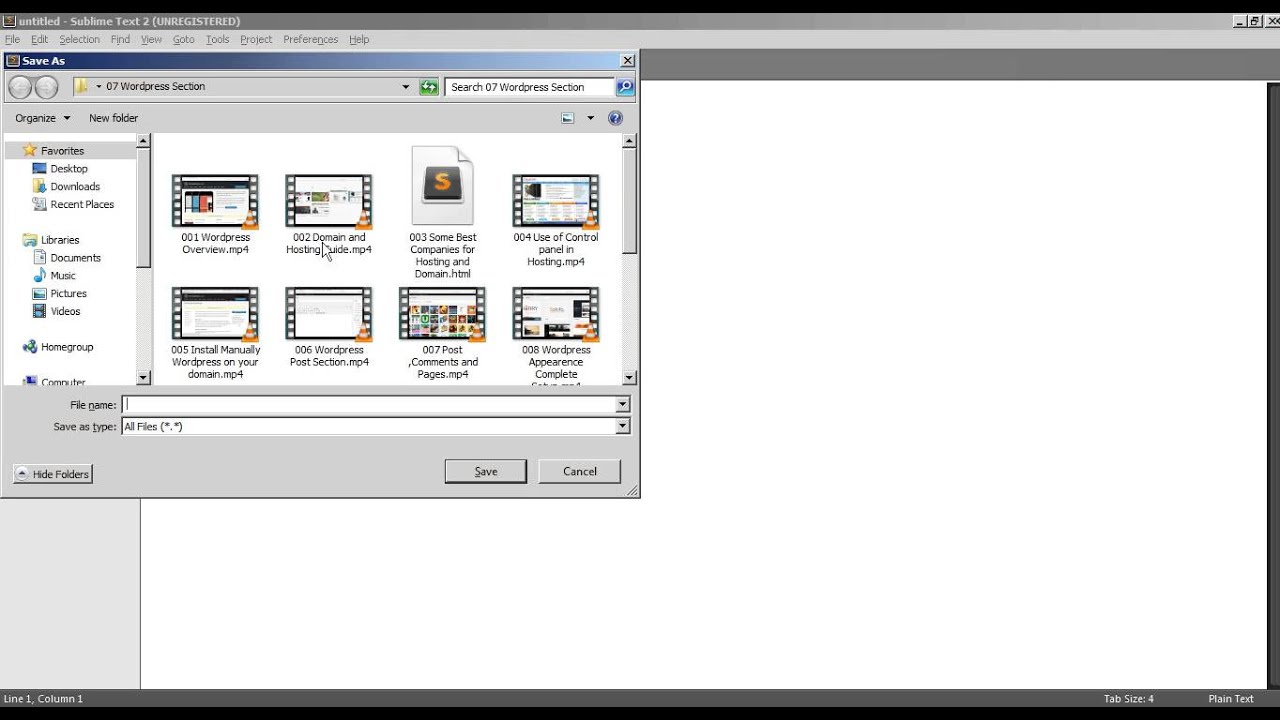Click the file list scrollbar up arrow
Image resolution: width=1280 pixels, height=720 pixels.
click(x=629, y=141)
